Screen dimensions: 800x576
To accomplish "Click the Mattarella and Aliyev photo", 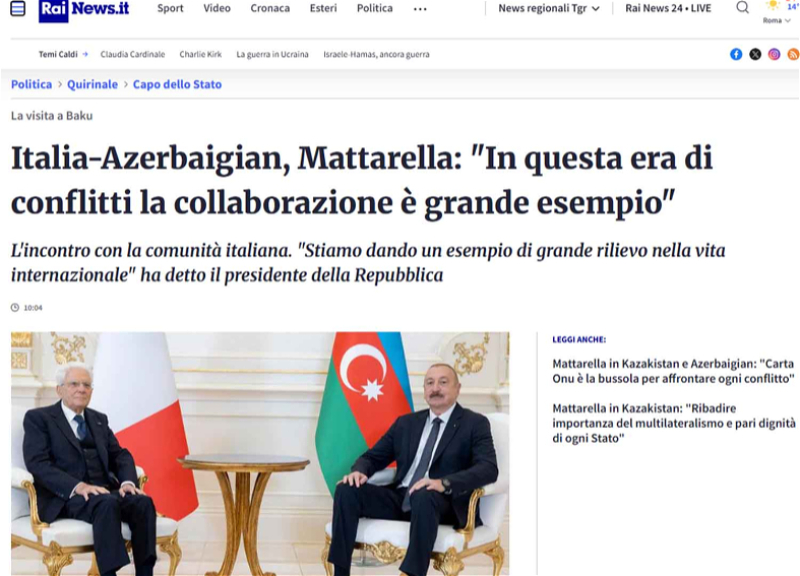I will coord(260,454).
